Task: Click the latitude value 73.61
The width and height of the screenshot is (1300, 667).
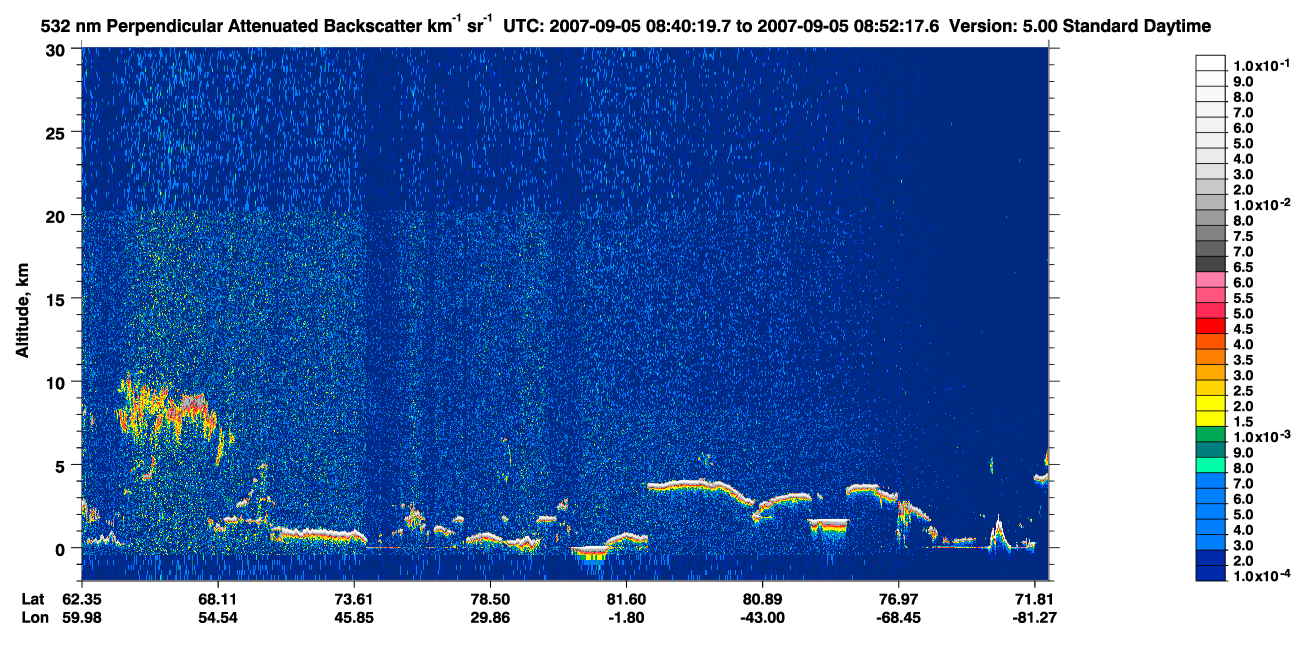Action: [355, 598]
